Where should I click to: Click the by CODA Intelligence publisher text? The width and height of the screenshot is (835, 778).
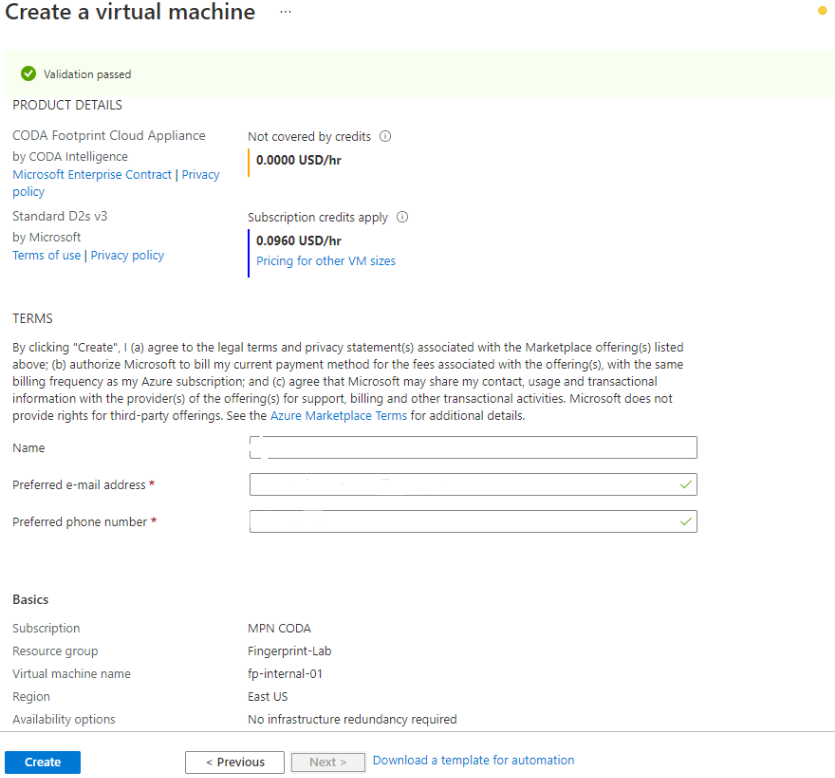tap(70, 157)
